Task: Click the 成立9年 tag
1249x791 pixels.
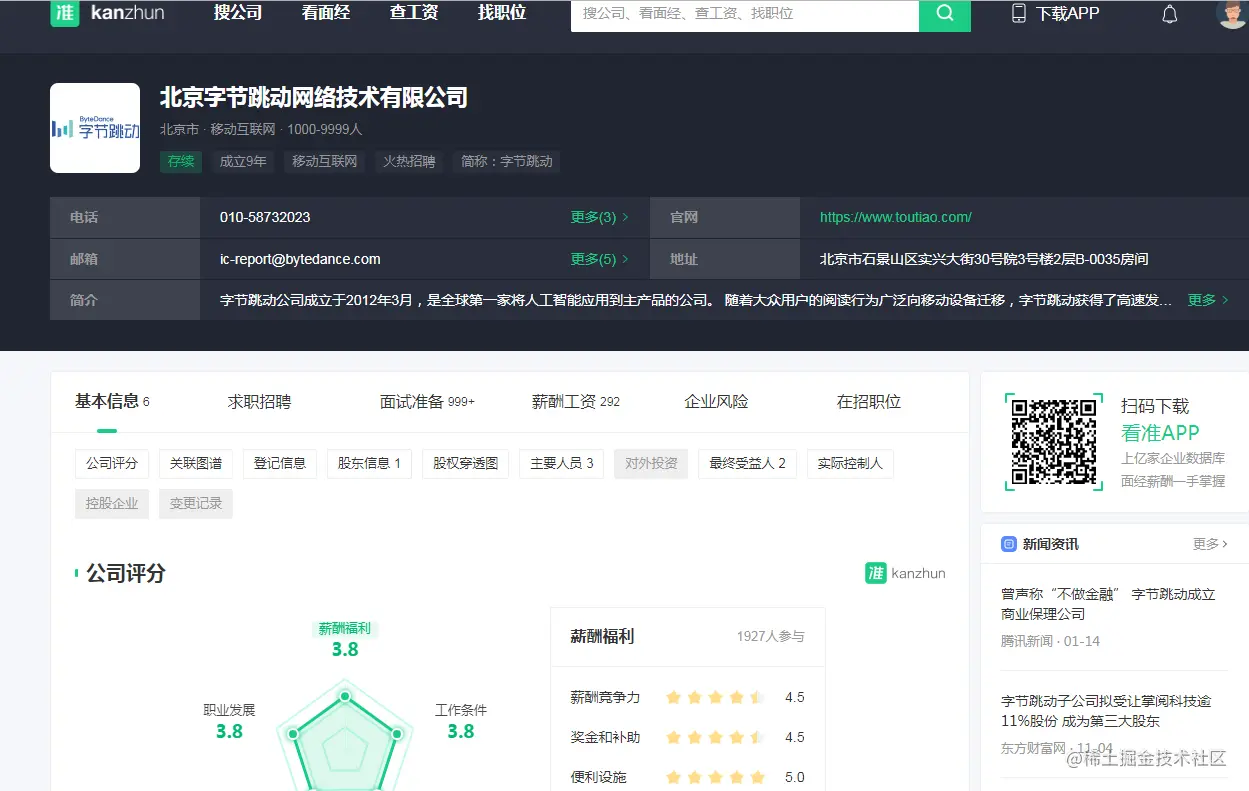Action: (243, 161)
